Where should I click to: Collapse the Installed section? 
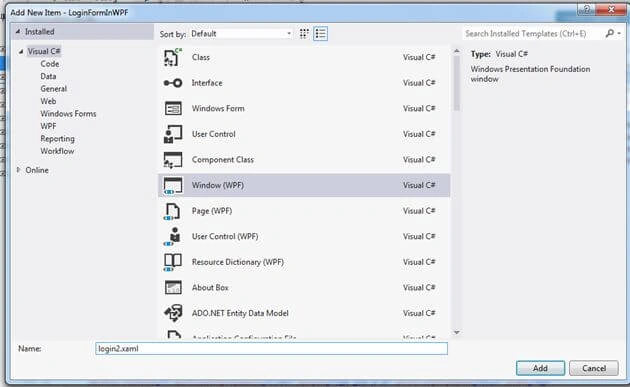pyautogui.click(x=18, y=31)
